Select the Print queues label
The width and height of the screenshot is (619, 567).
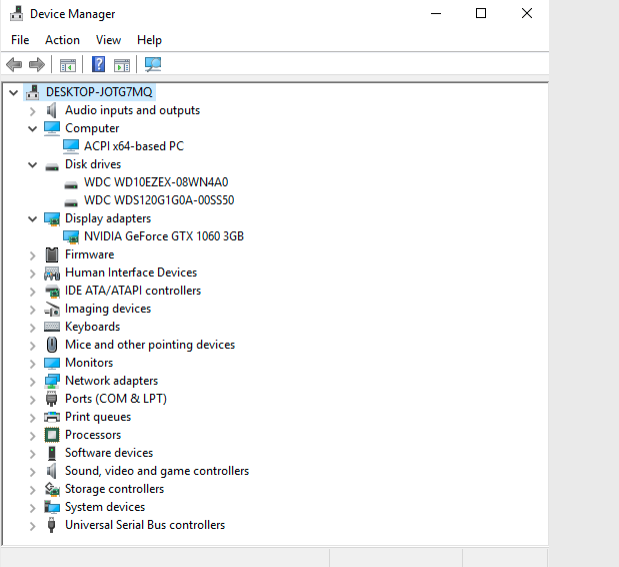[98, 417]
